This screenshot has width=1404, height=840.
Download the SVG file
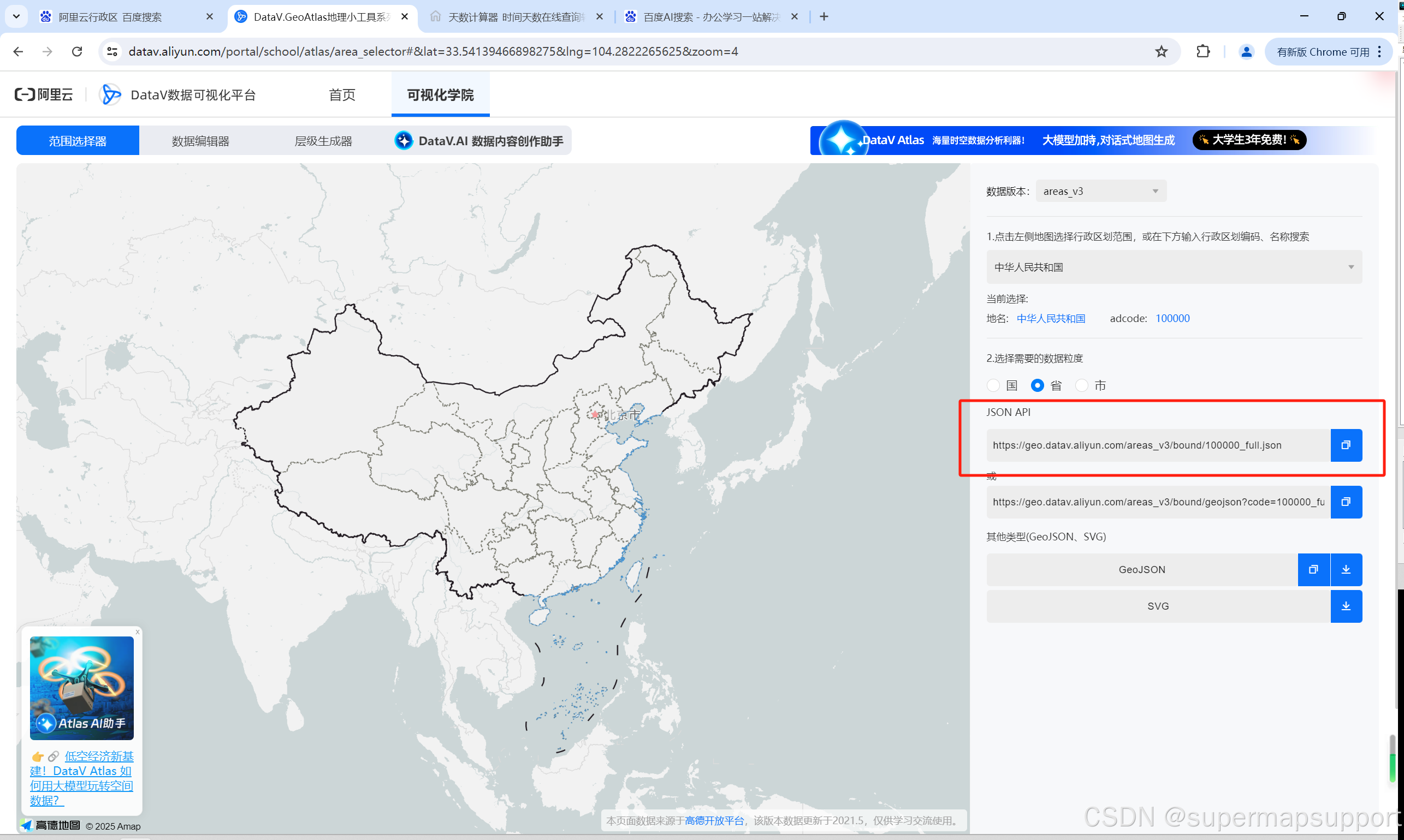(x=1346, y=606)
